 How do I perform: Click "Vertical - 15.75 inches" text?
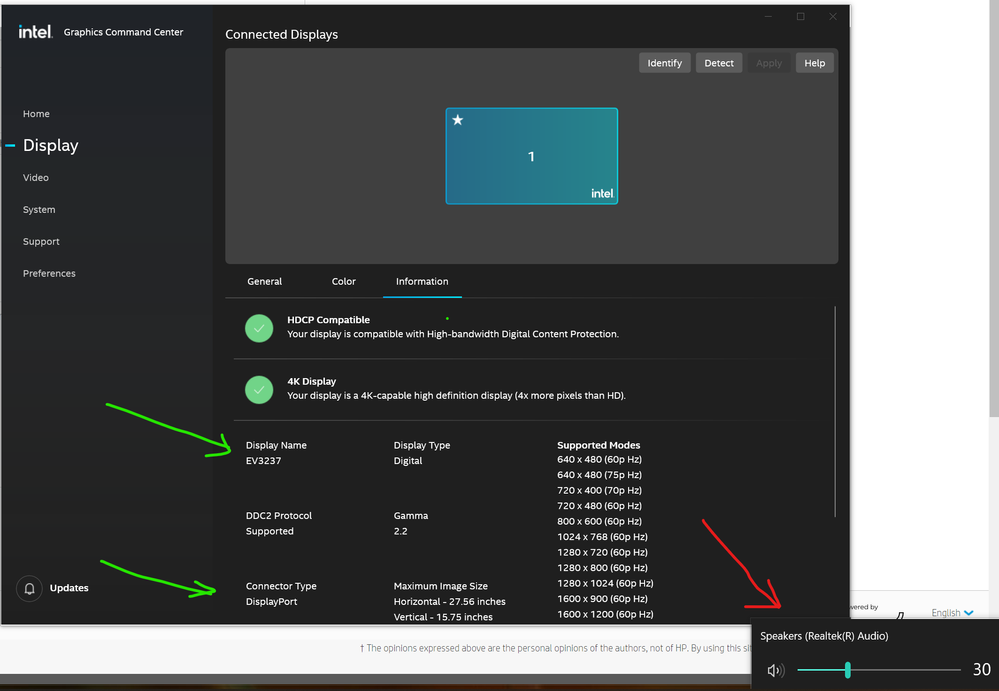point(443,617)
